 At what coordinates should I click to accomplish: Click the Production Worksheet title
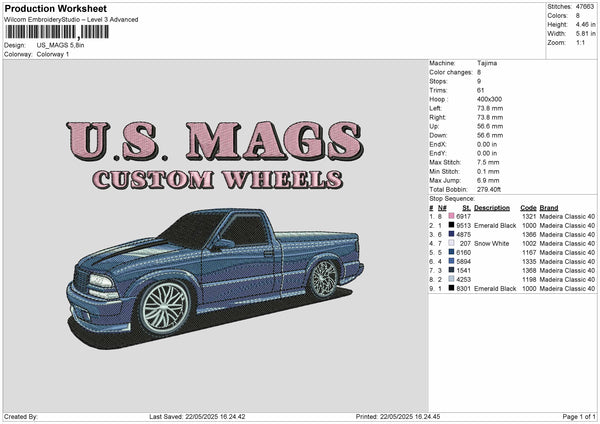point(55,8)
